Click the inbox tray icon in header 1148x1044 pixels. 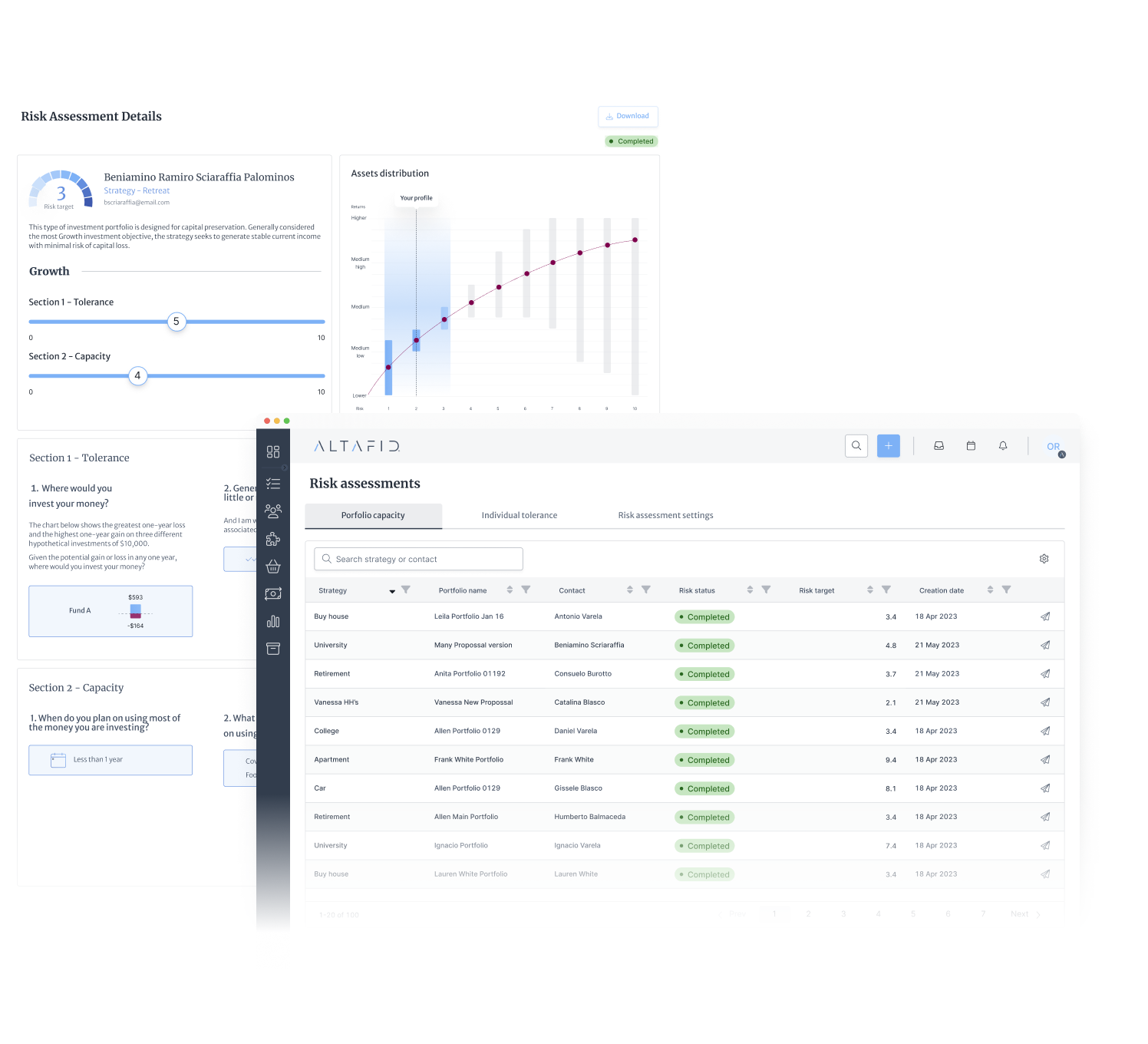pyautogui.click(x=939, y=446)
